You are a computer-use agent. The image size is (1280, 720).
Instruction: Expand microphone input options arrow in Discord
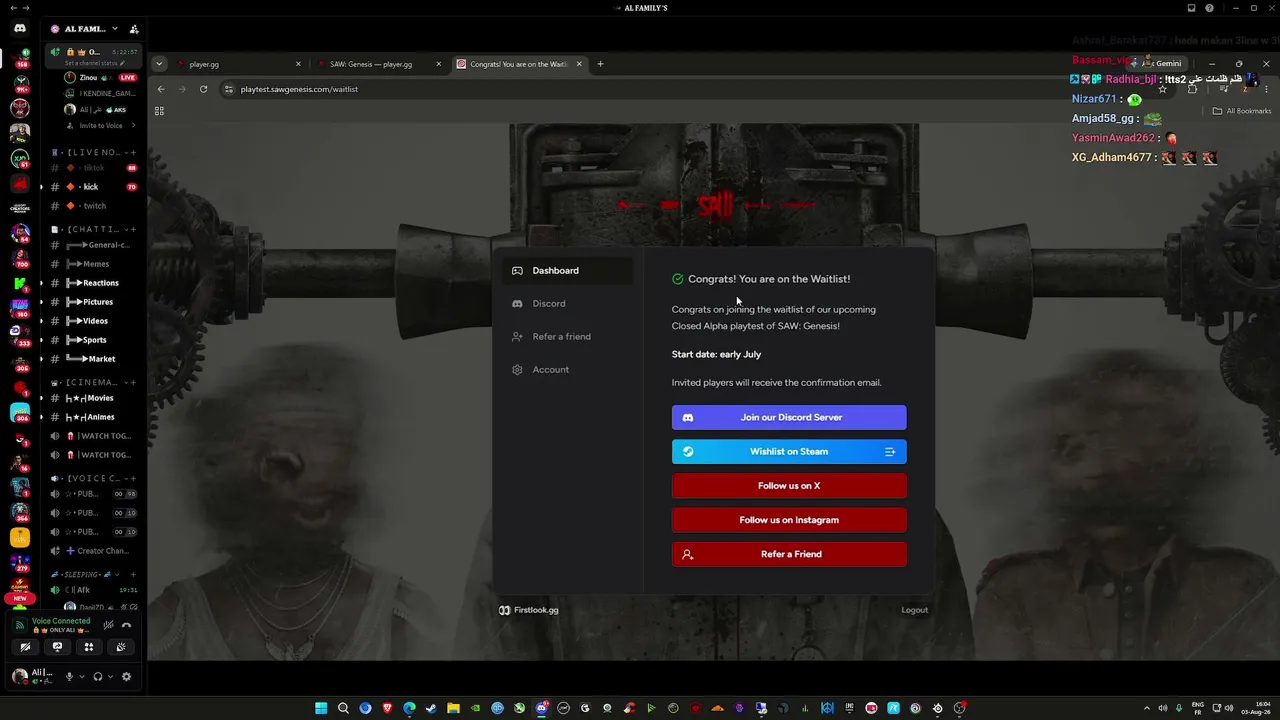pos(82,676)
